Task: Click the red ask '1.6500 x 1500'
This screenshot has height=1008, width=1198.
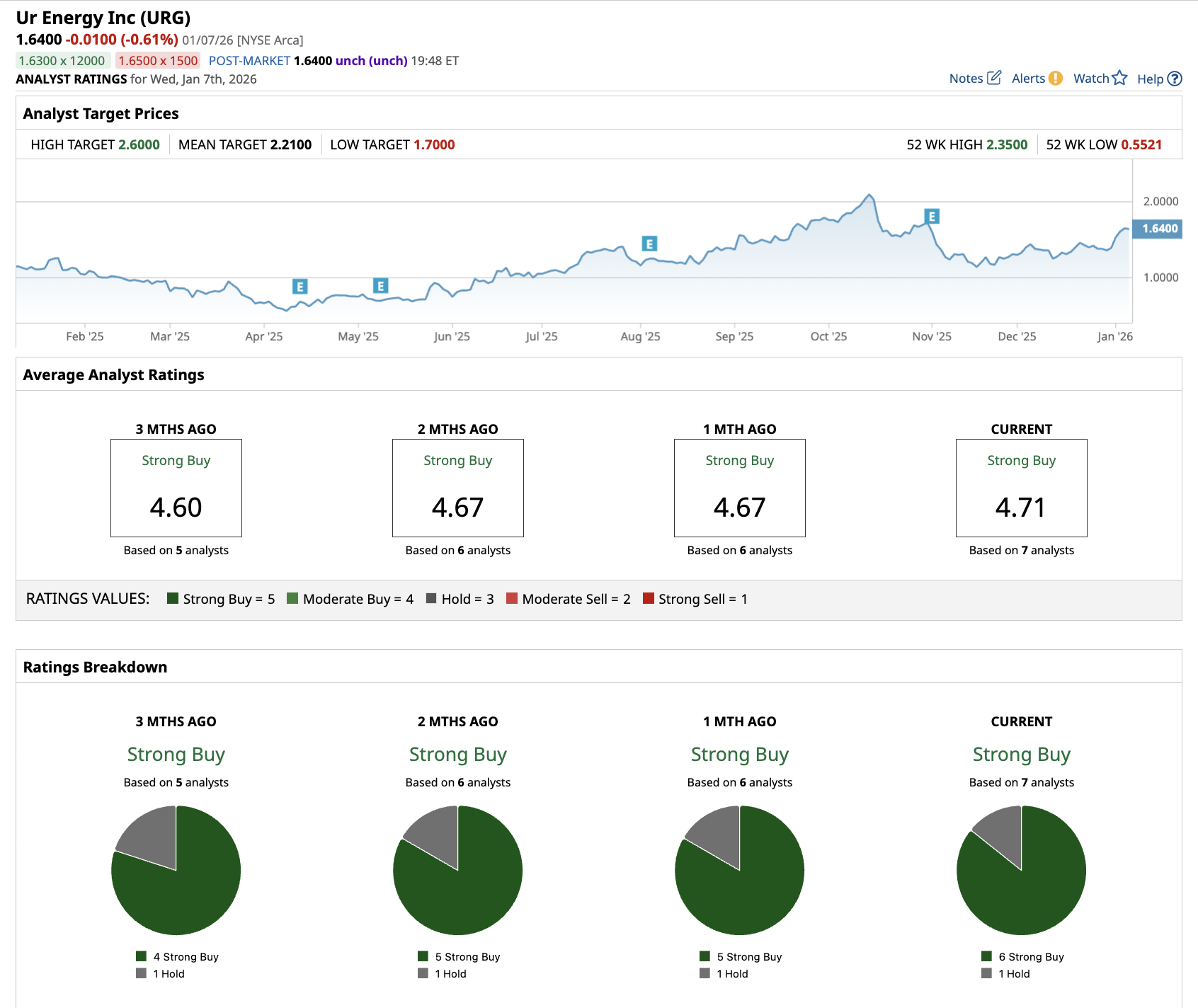Action: (x=158, y=61)
